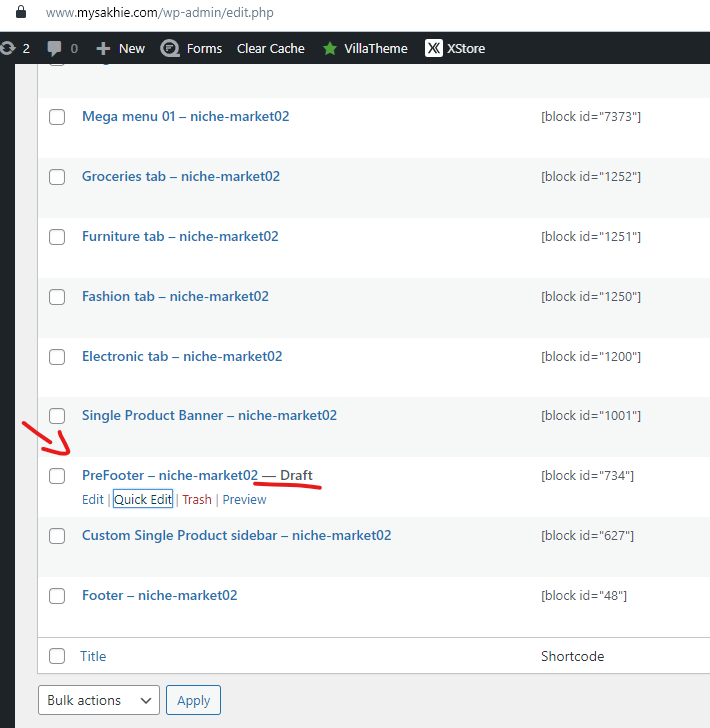710x728 pixels.
Task: Click Clear Cache in the admin bar
Action: tap(271, 48)
